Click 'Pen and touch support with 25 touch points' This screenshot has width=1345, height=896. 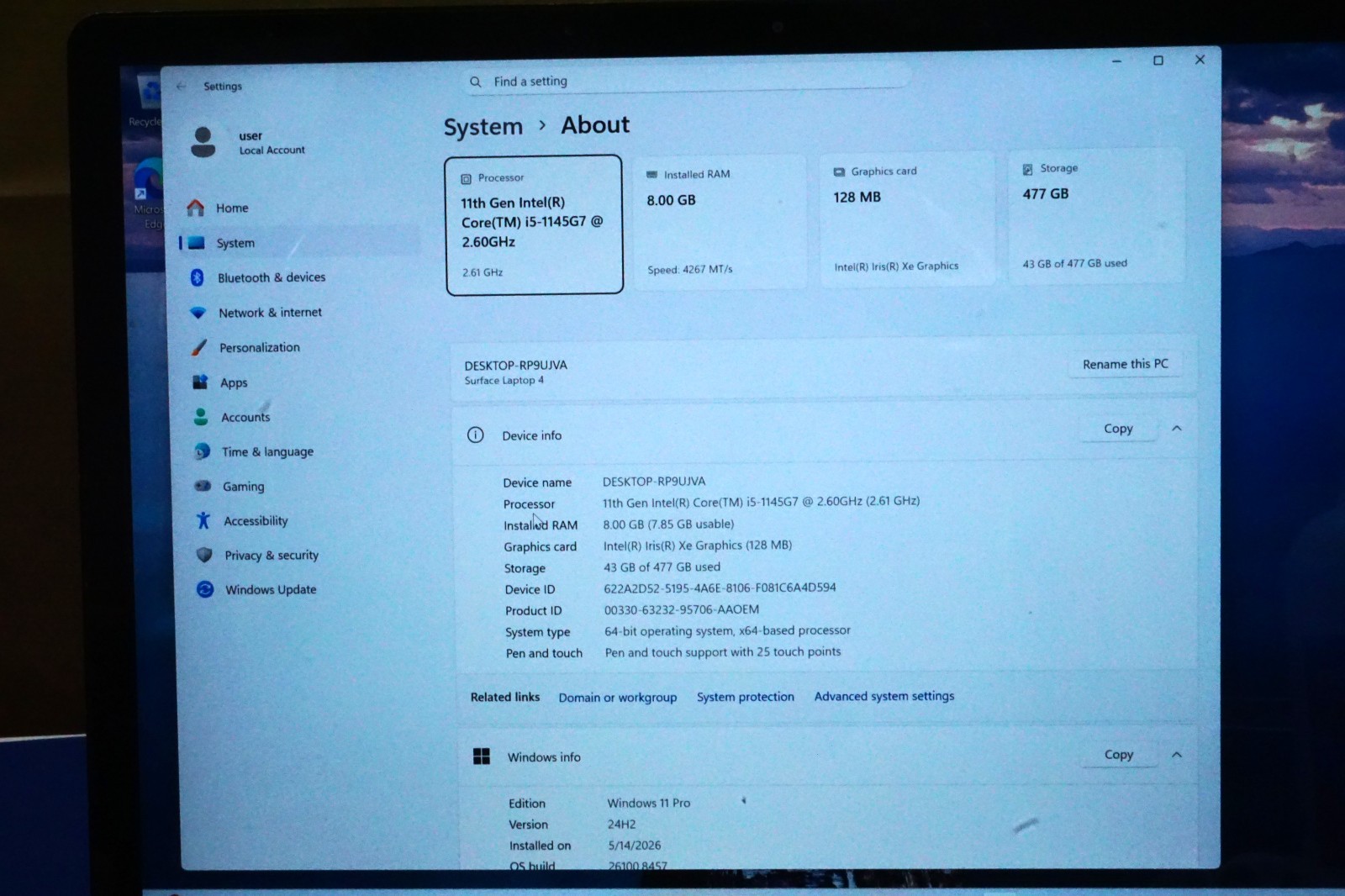point(723,651)
